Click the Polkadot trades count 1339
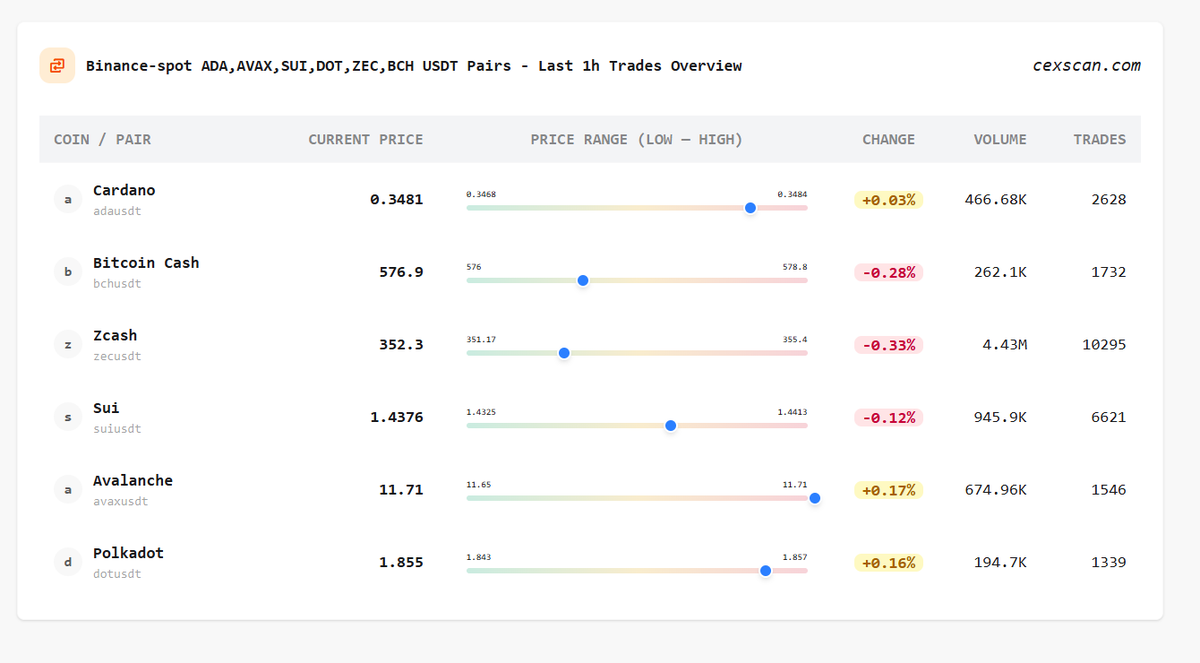The image size is (1200, 663). (1109, 562)
